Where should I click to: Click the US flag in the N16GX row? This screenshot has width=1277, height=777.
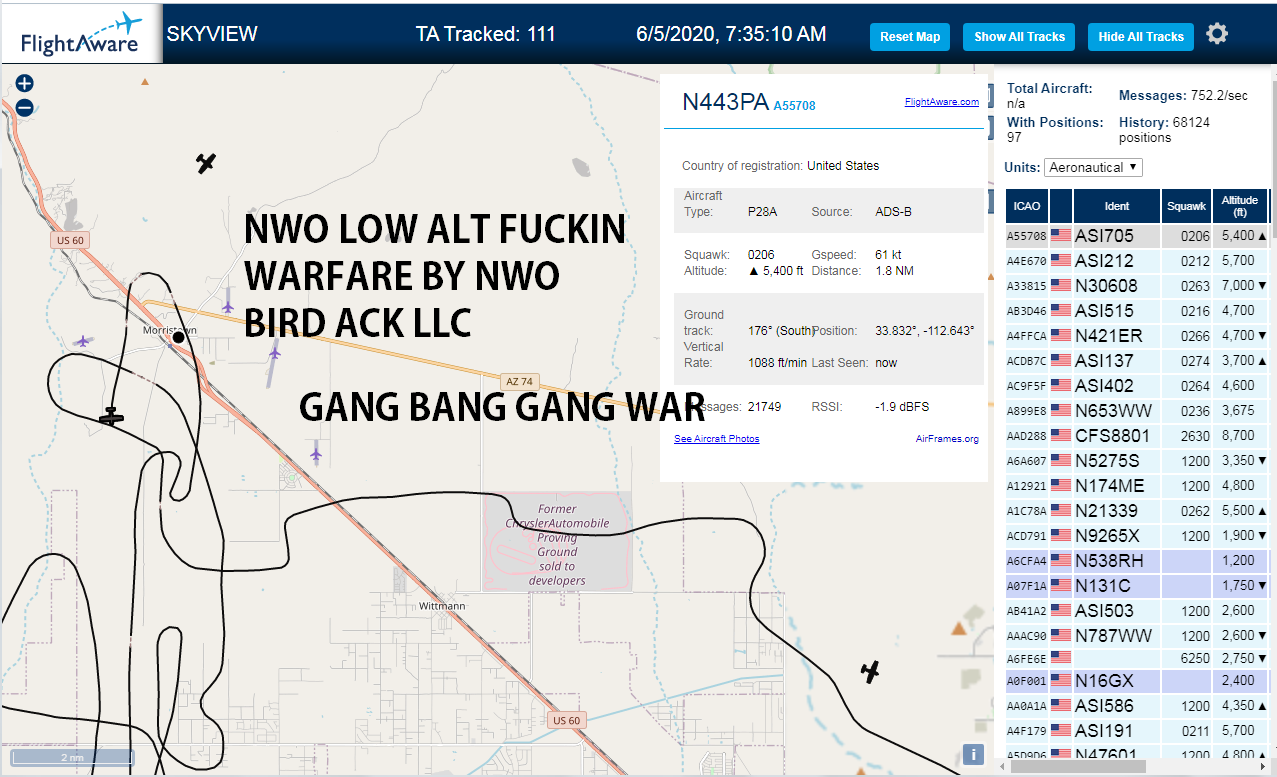click(1061, 681)
